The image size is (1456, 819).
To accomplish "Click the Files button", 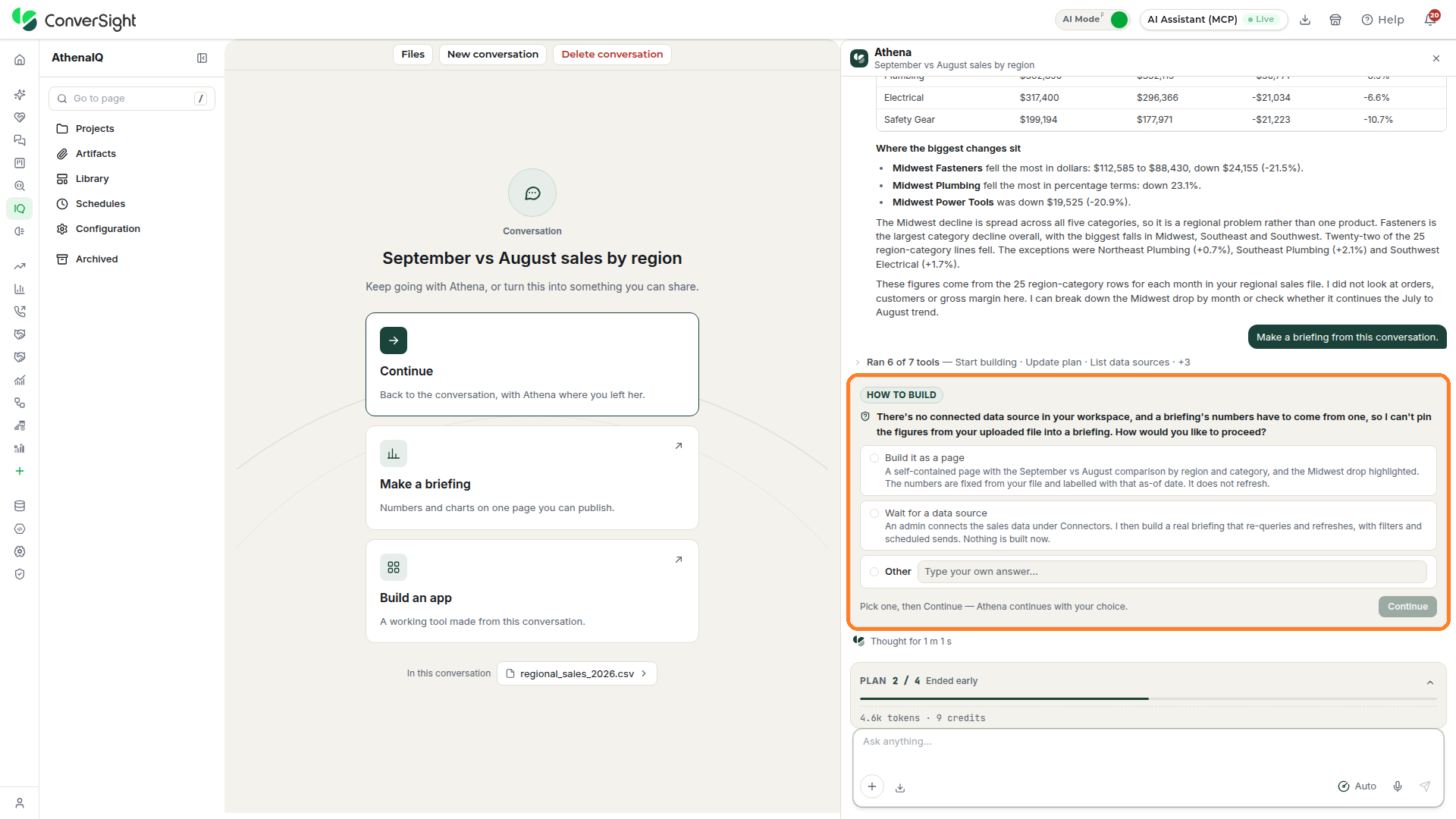I will tap(413, 55).
